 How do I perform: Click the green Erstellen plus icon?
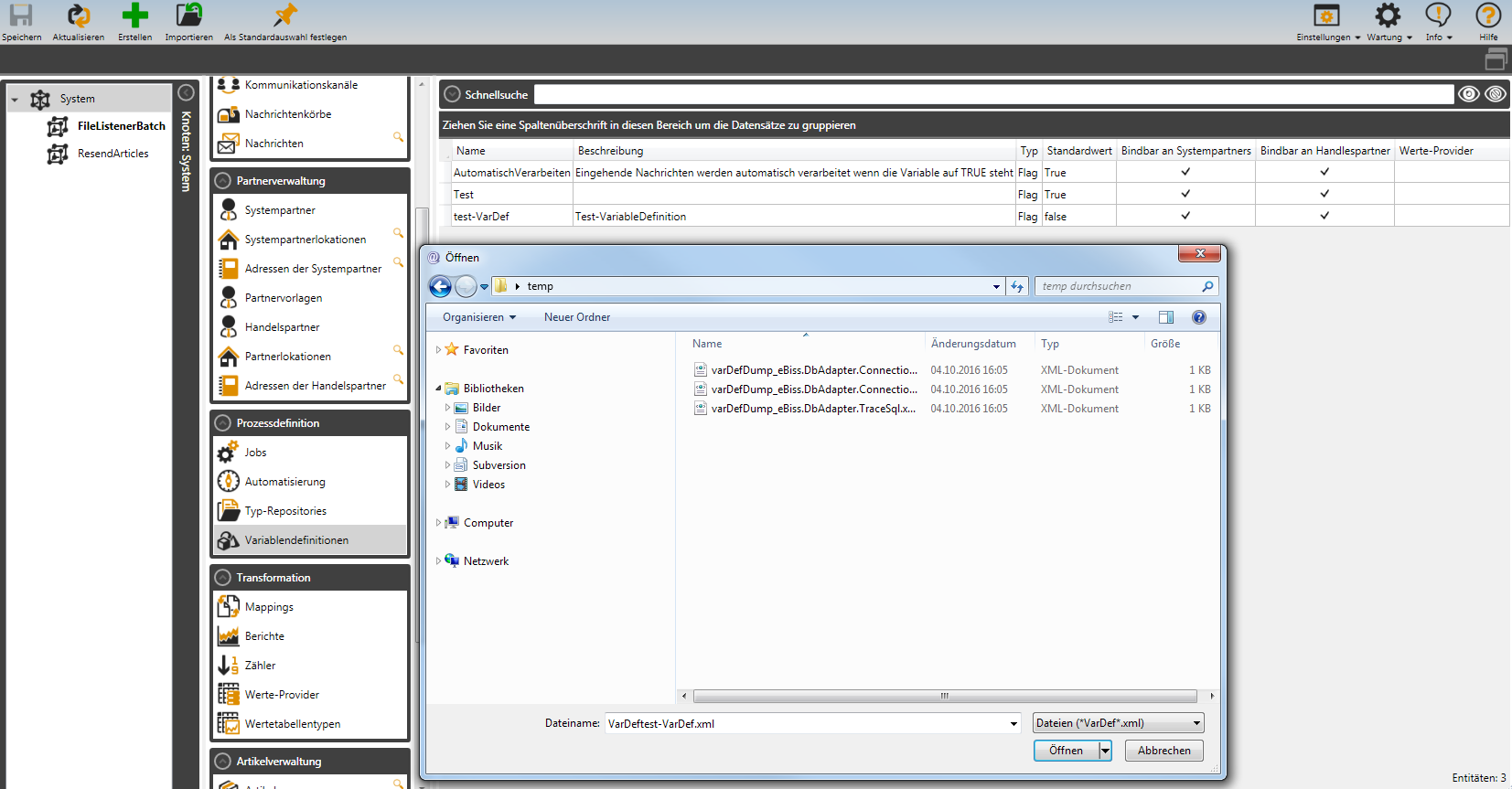[134, 16]
